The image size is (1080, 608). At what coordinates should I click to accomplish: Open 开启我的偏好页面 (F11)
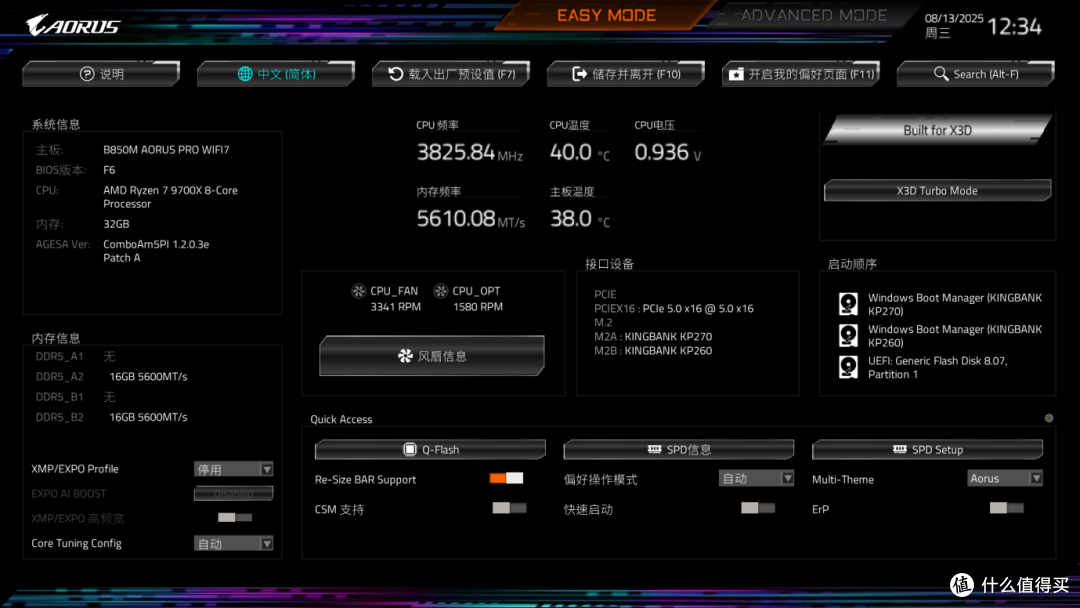(801, 74)
